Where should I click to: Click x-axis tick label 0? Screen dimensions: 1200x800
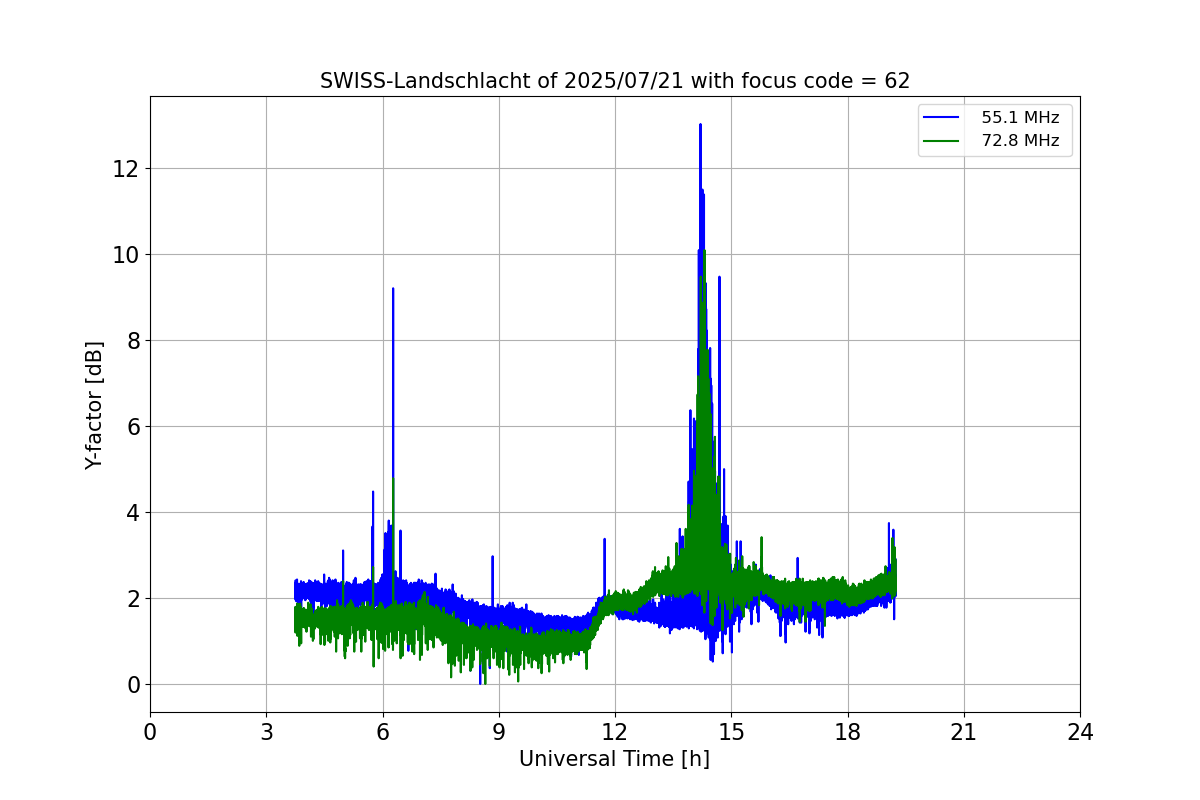[150, 732]
